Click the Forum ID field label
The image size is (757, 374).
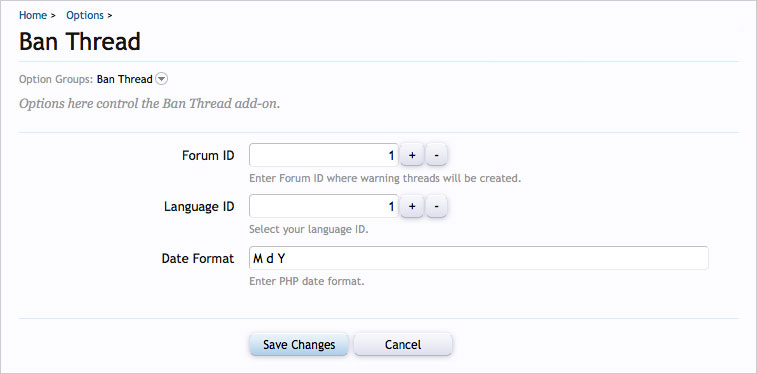coord(208,155)
